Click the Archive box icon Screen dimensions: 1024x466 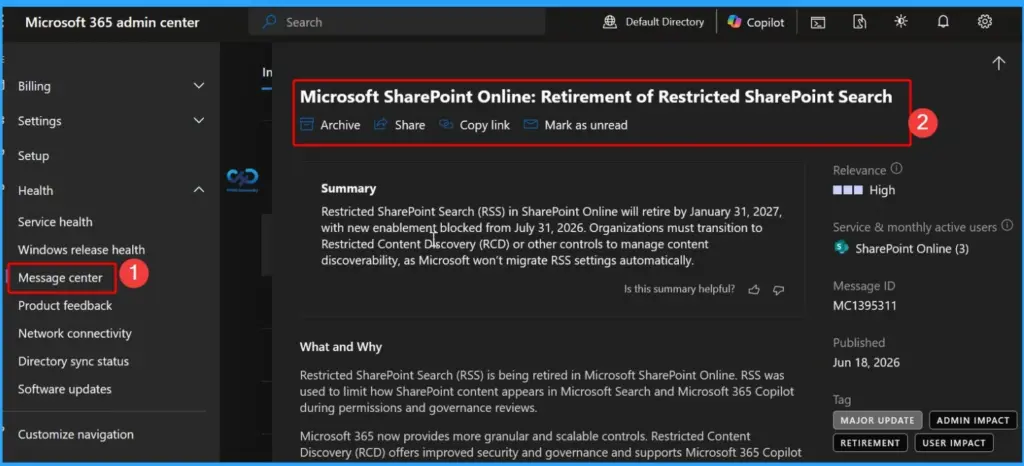coord(306,124)
